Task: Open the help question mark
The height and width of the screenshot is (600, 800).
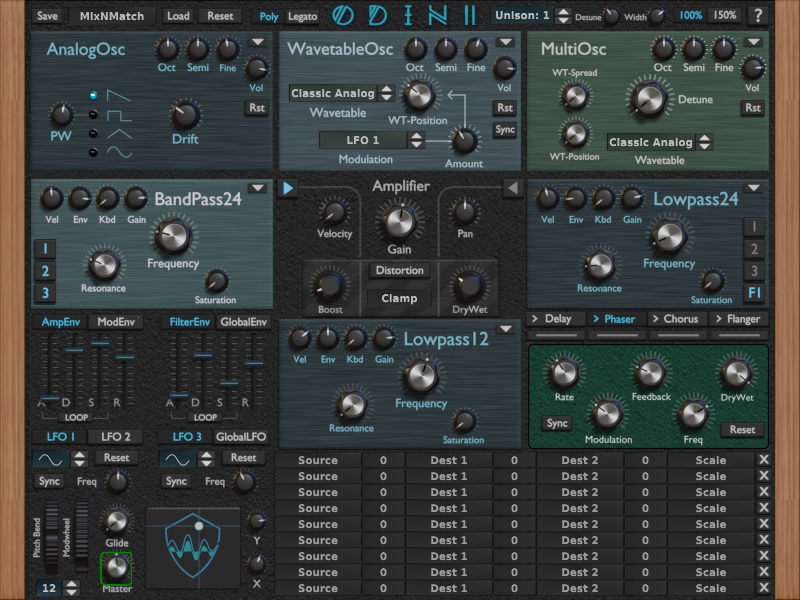Action: pyautogui.click(x=758, y=16)
